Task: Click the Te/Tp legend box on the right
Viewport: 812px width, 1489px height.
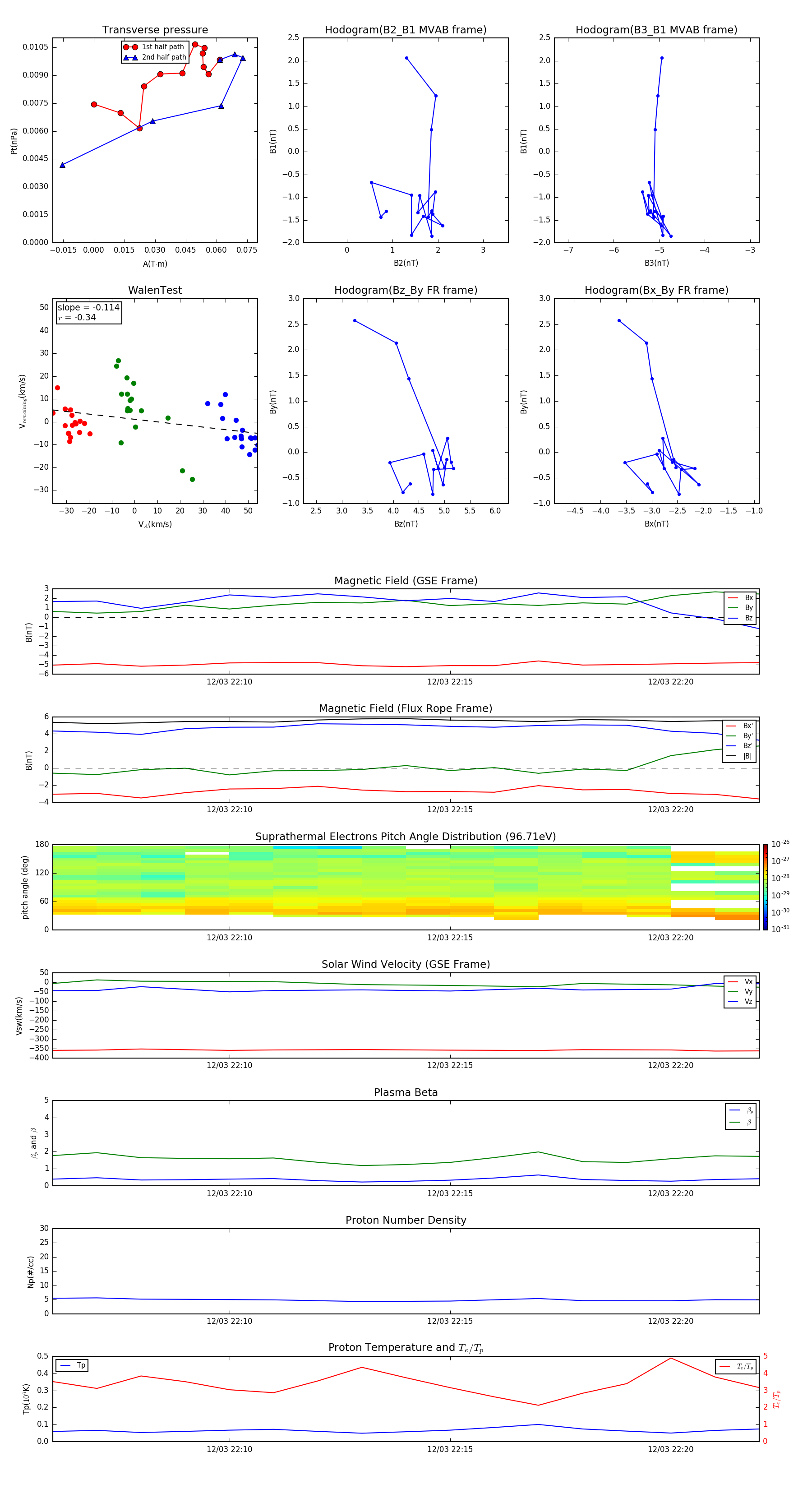Action: pyautogui.click(x=735, y=1366)
